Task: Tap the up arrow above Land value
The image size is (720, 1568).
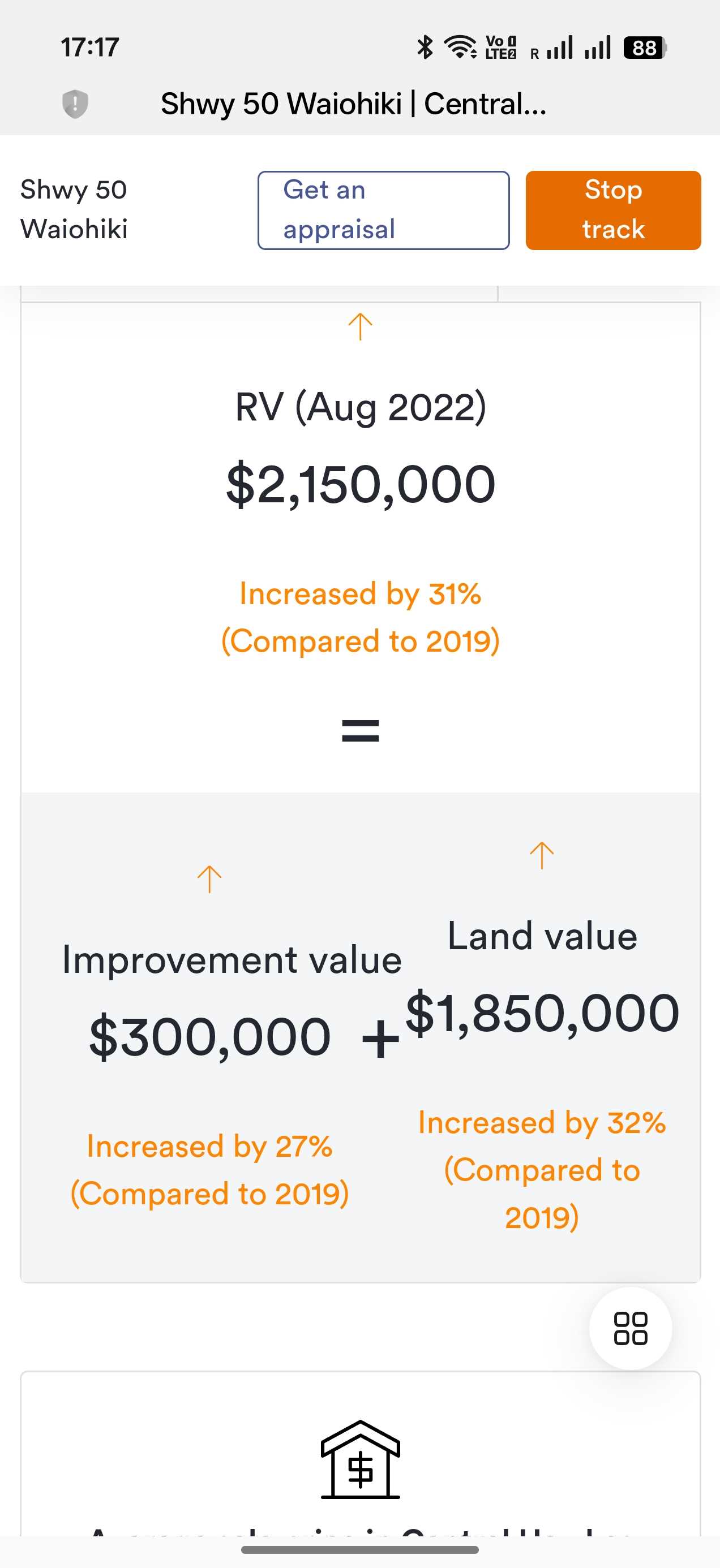Action: (x=542, y=855)
